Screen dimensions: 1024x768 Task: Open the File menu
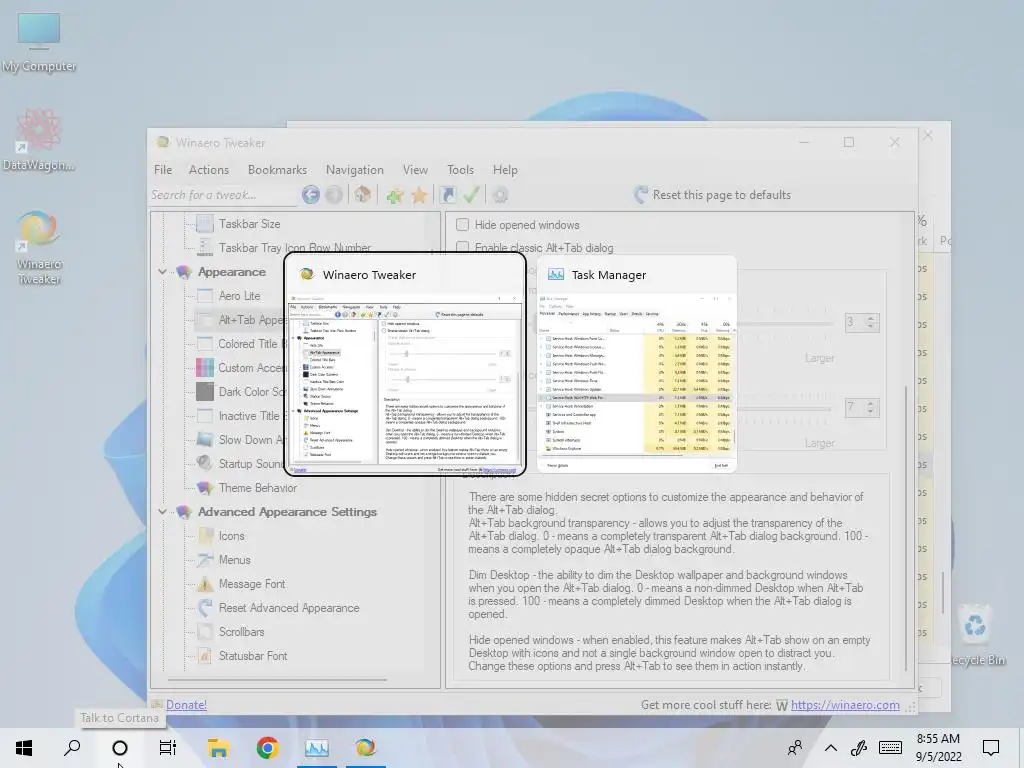163,170
